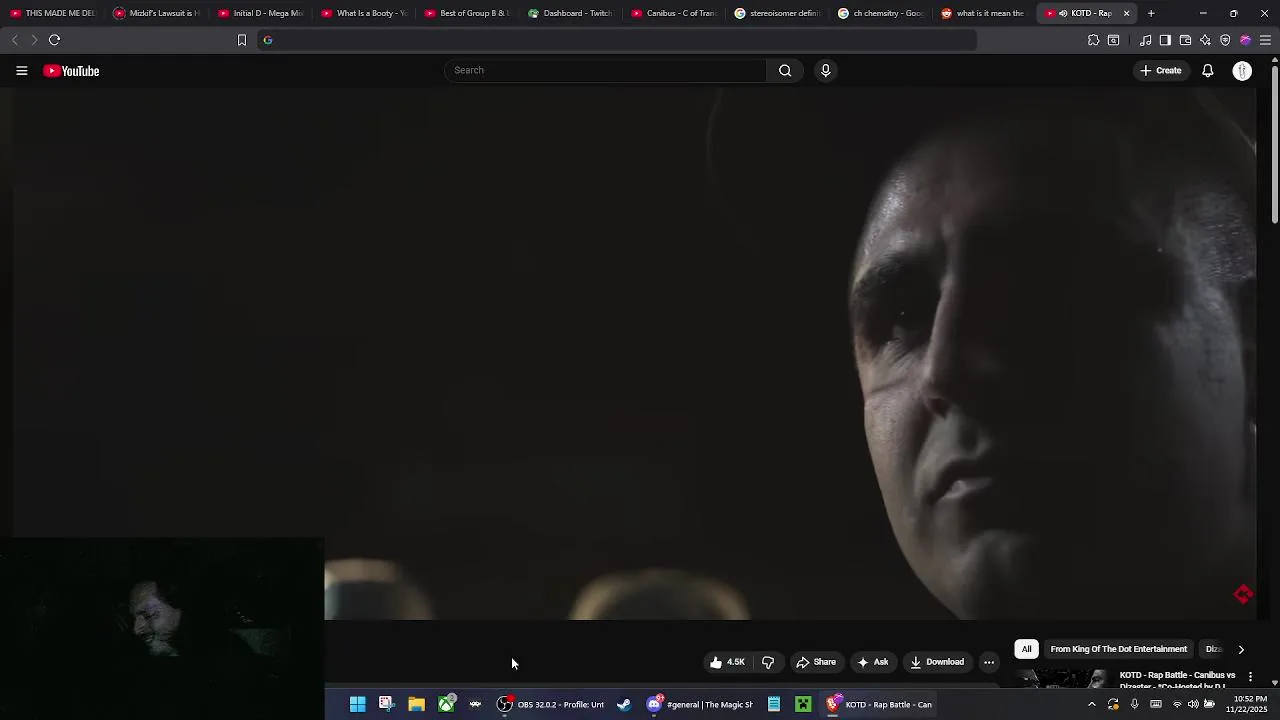Switch to What Is a Booty tab
The image size is (1280, 720).
coord(364,13)
